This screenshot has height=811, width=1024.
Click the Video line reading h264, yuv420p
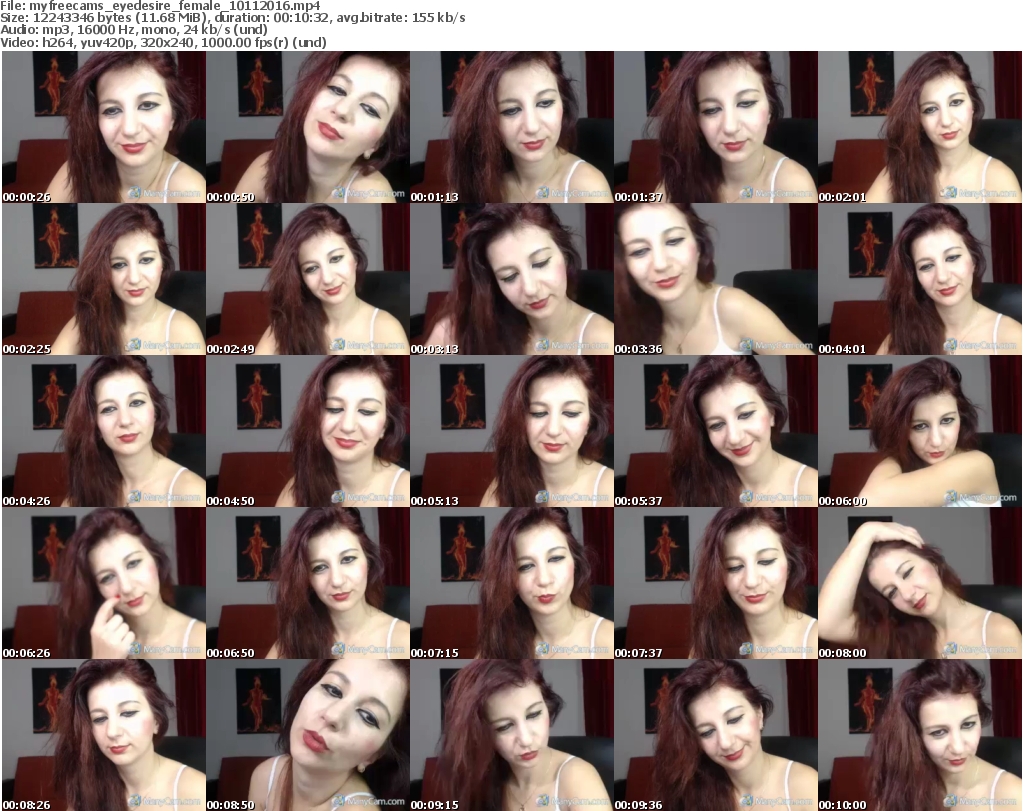tap(163, 42)
